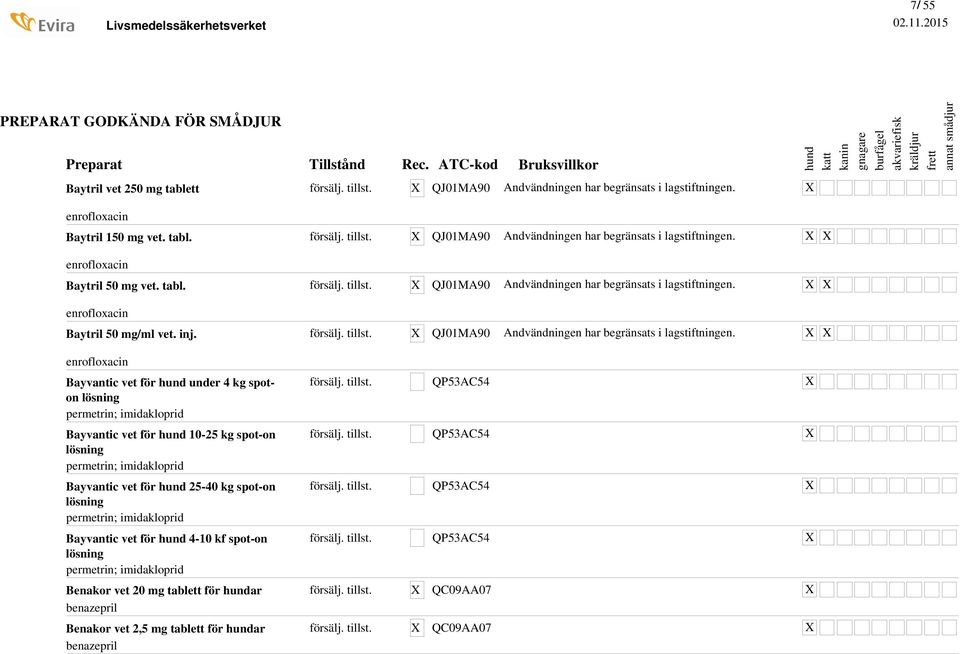This screenshot has height=654, width=960.
Task: Select Bayvantic vet för hund 25-40 kg
Action: coord(170,494)
